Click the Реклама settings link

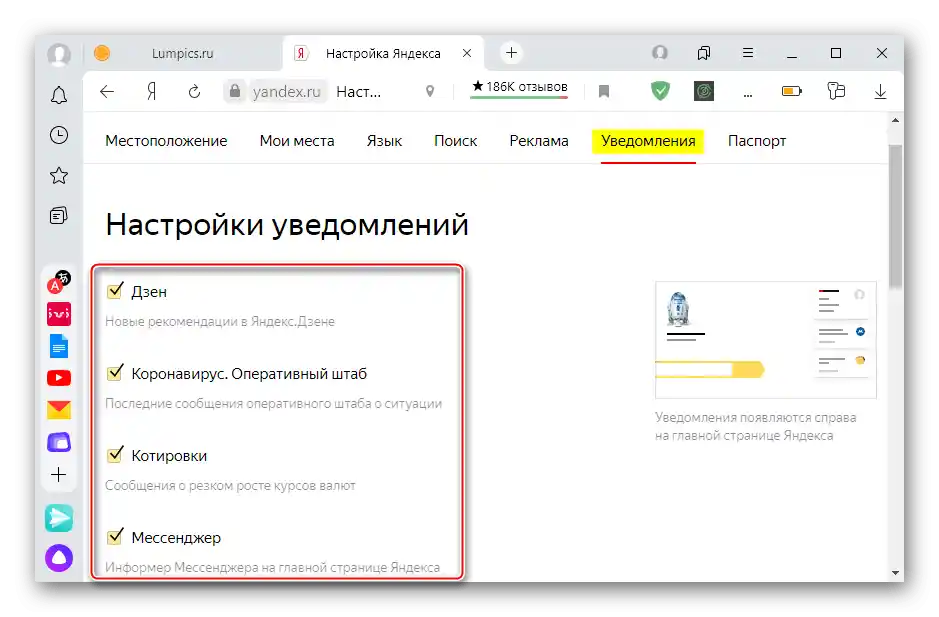pos(538,141)
